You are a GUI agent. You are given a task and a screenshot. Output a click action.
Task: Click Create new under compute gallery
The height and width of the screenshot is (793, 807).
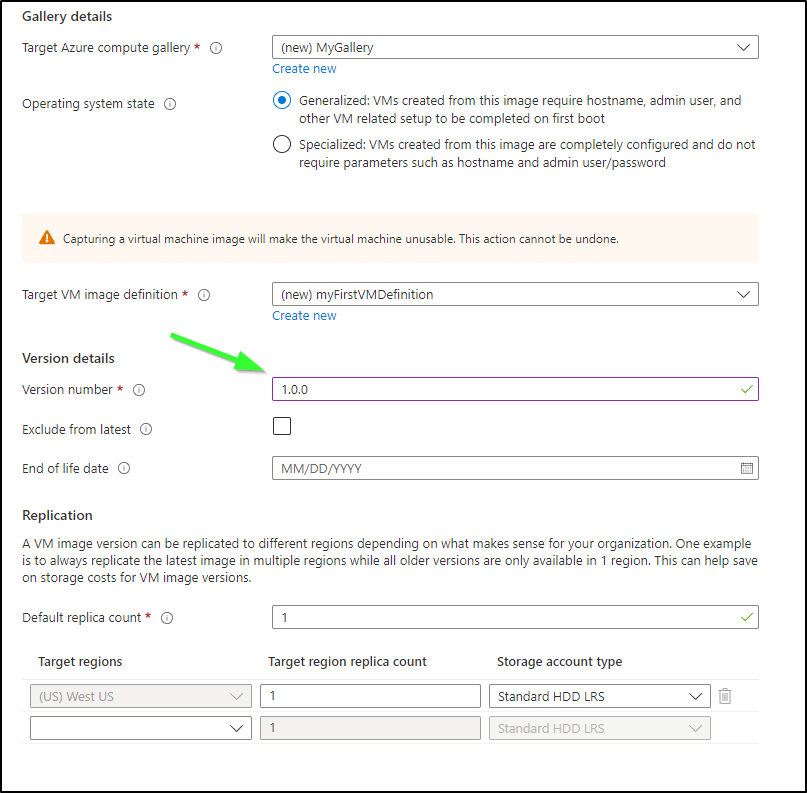coord(304,68)
